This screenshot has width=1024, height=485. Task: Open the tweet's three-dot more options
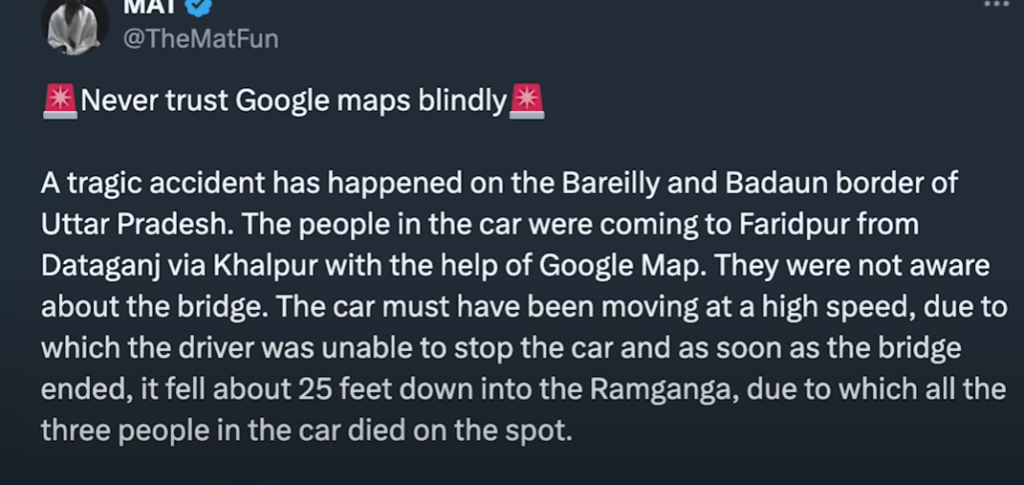997,4
